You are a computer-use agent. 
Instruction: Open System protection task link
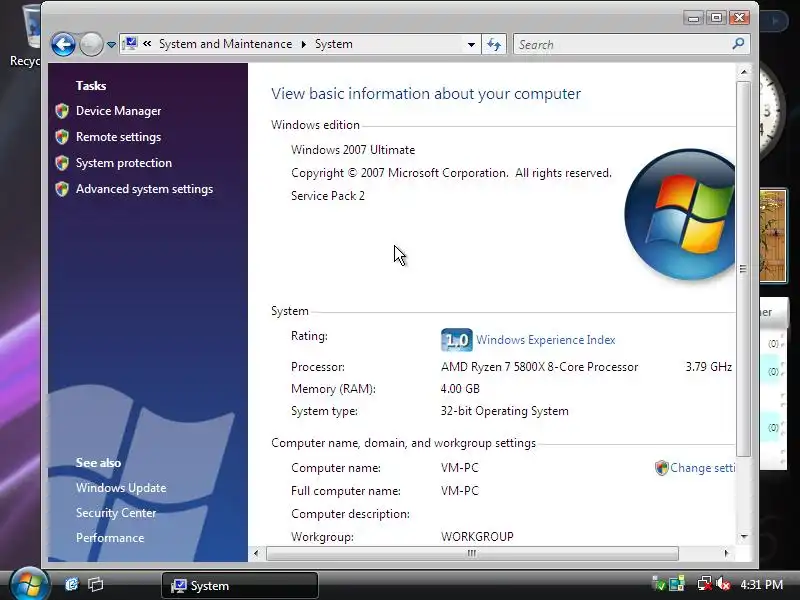tap(124, 163)
